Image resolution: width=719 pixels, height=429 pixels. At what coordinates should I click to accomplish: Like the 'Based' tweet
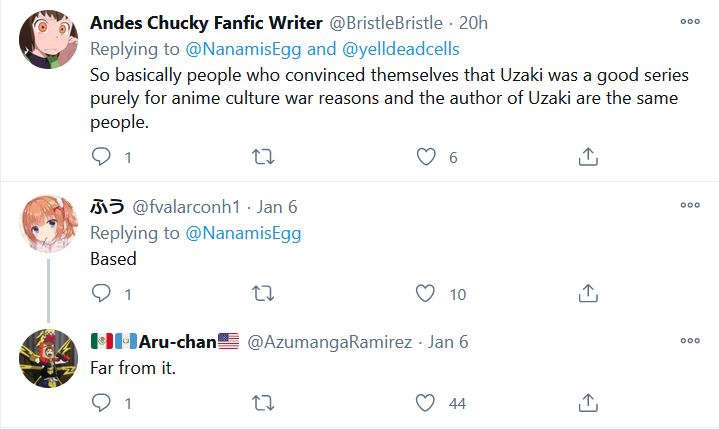tap(426, 294)
